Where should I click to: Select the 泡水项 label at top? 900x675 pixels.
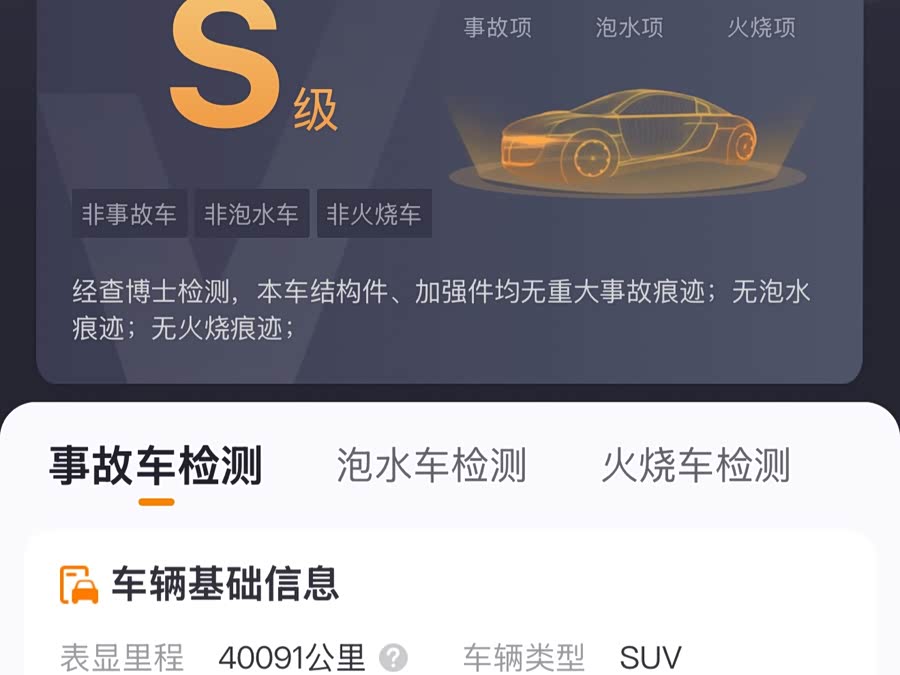630,27
